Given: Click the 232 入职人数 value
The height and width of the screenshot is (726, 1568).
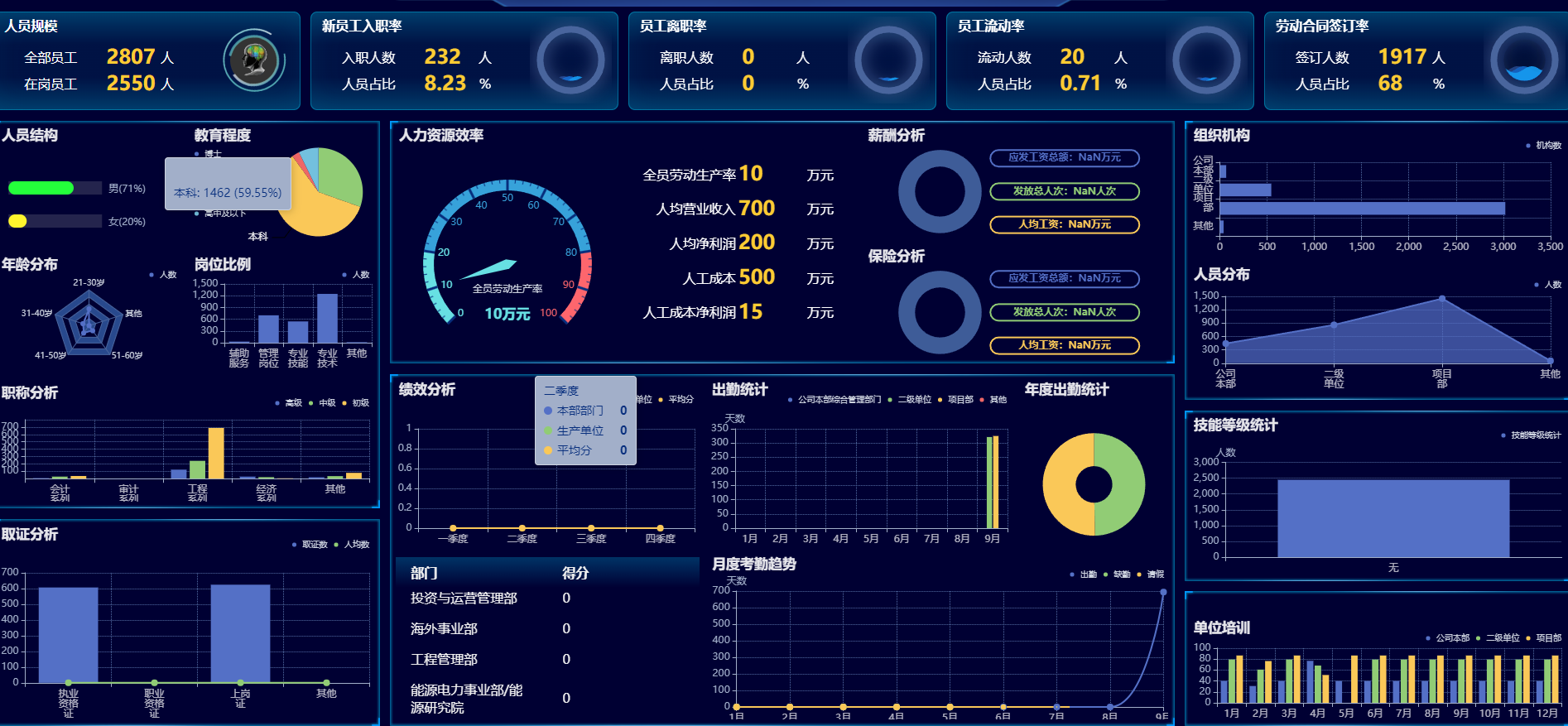Looking at the screenshot, I should click(442, 56).
